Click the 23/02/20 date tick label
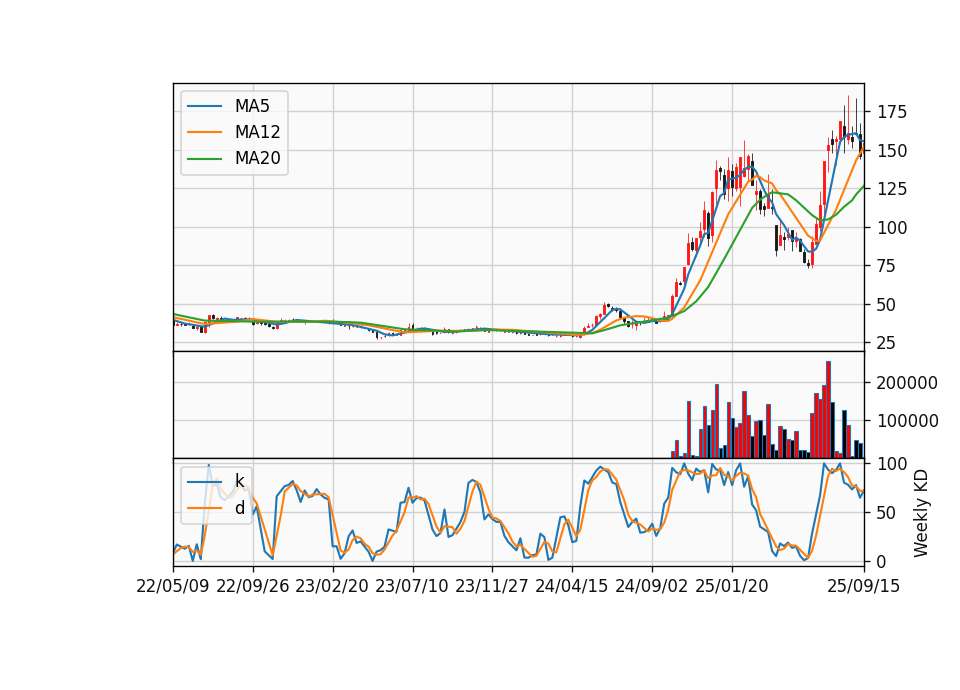Viewport: 960px width, 690px height. pos(332,586)
